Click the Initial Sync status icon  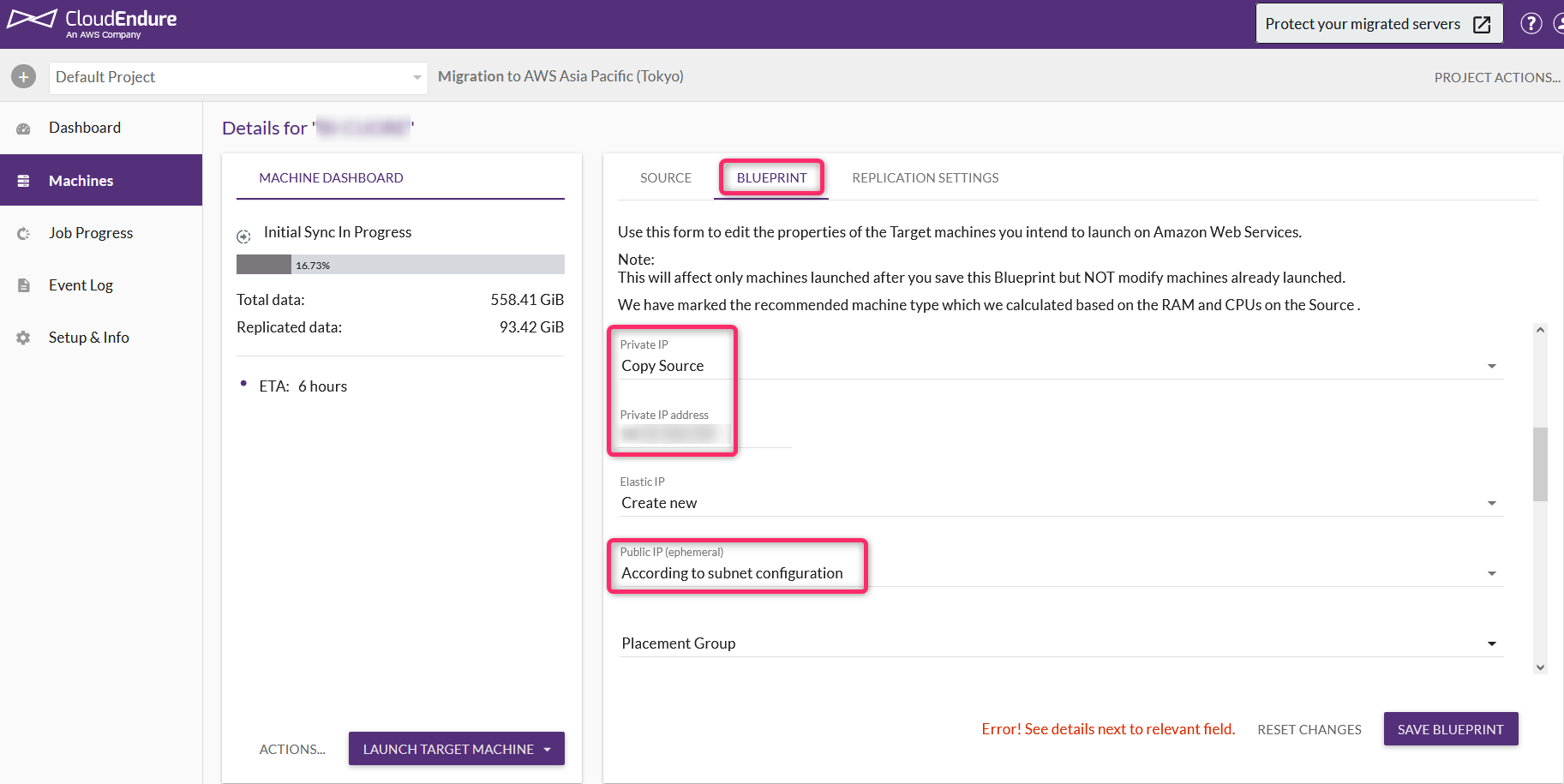243,236
